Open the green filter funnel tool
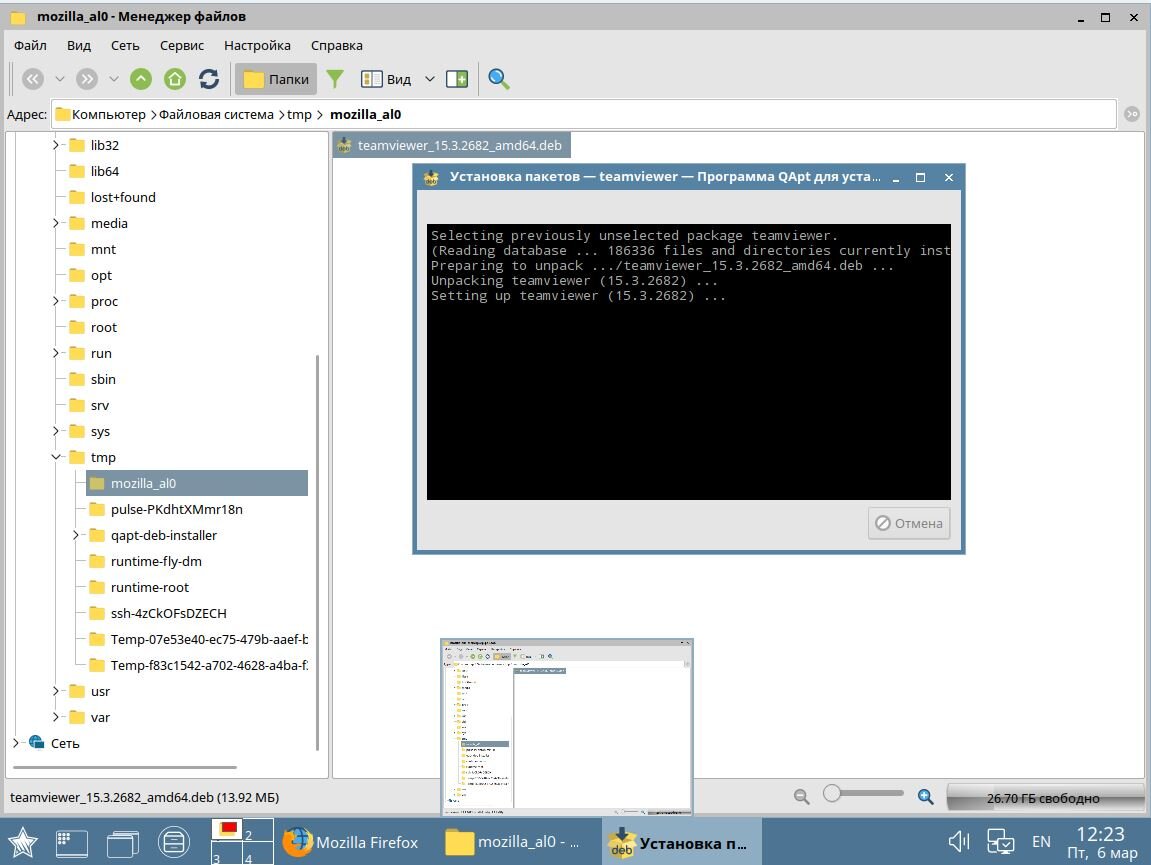 335,79
